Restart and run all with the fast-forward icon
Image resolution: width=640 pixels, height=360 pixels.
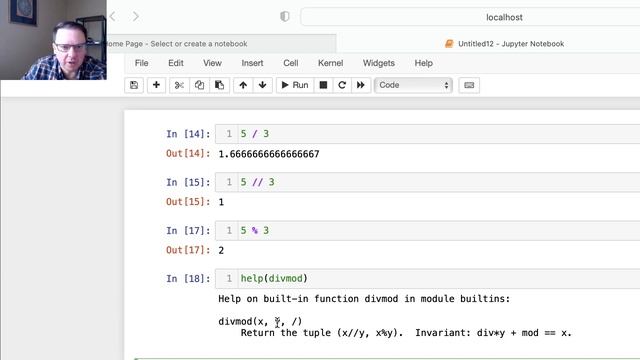[361, 85]
